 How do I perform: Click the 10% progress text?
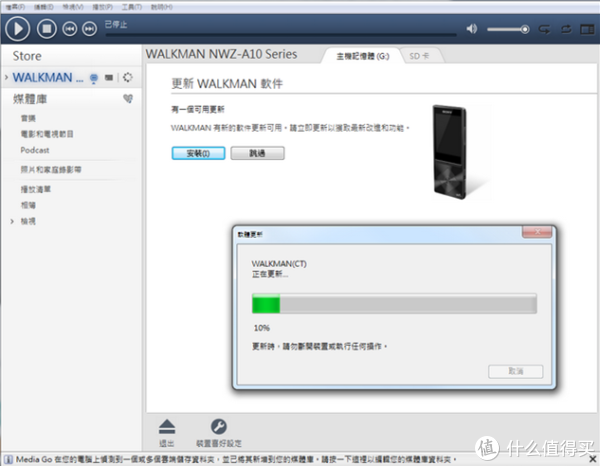coord(262,328)
